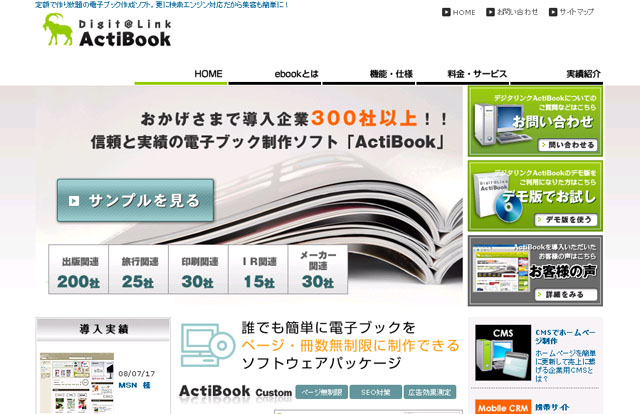Click the デモ版を使う button
The width and height of the screenshot is (640, 414).
566,220
